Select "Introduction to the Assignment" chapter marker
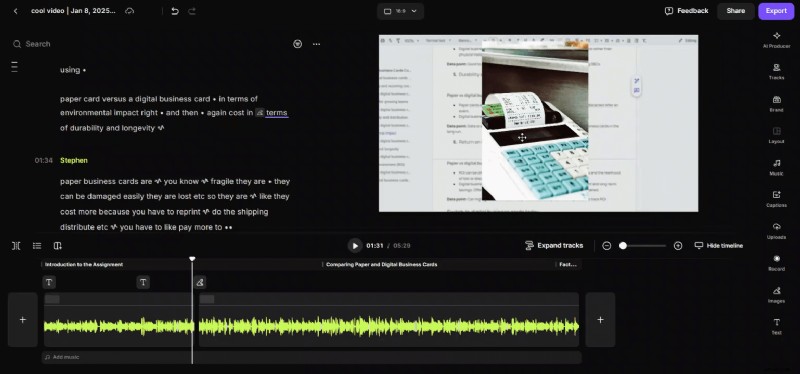This screenshot has width=800, height=374. tap(84, 264)
